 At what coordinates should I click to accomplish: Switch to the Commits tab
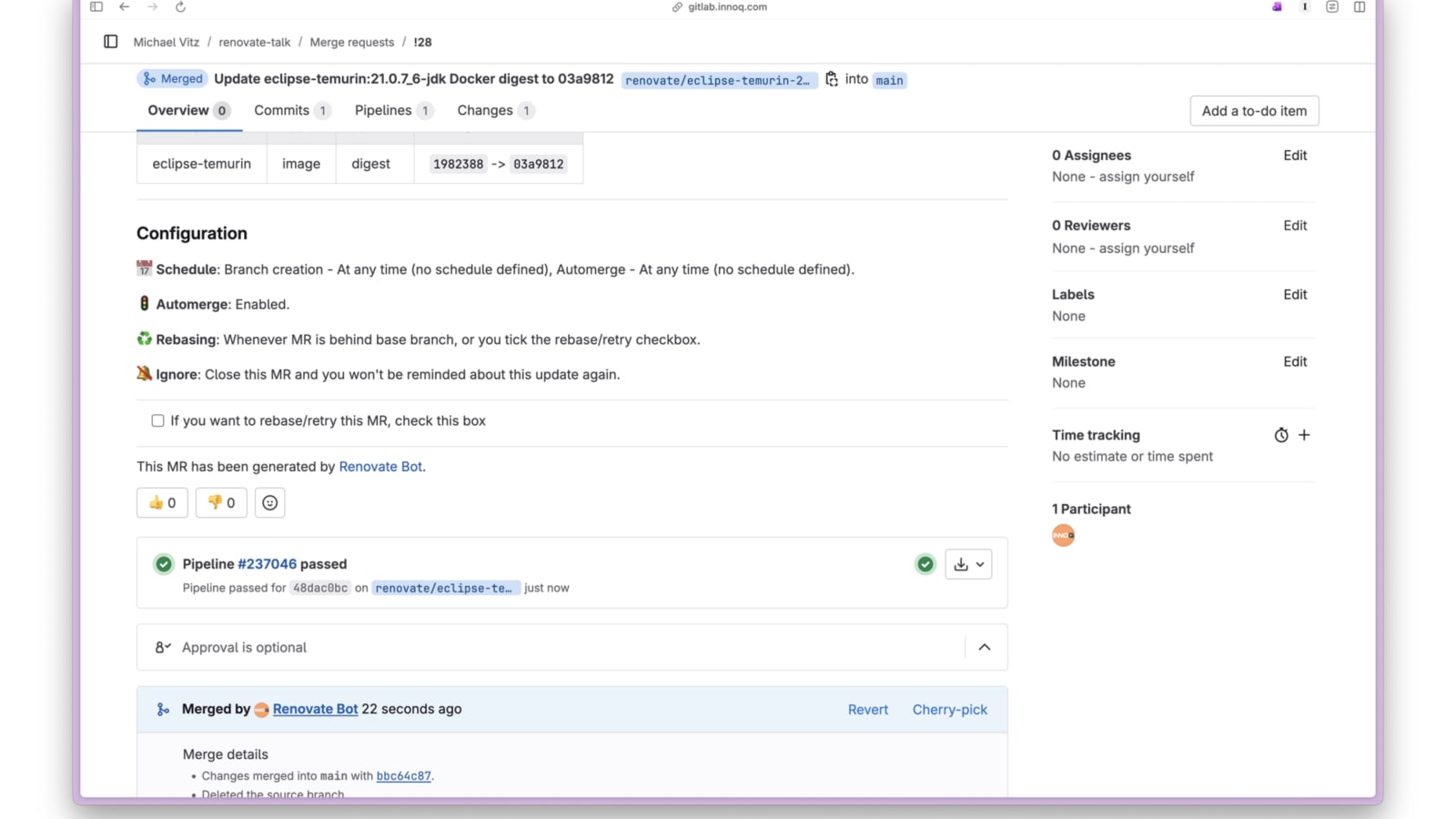coord(292,110)
